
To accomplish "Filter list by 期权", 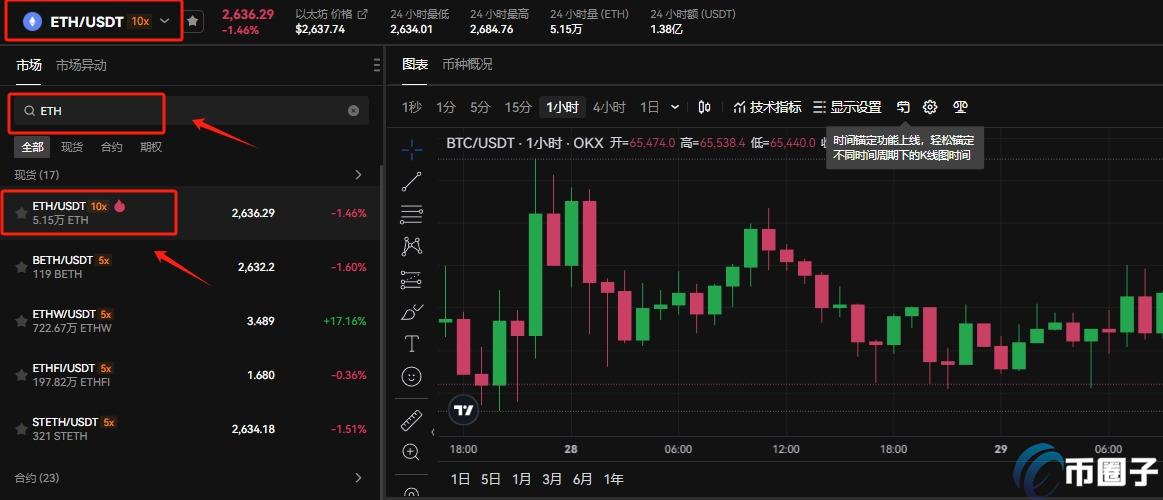I will pos(151,147).
